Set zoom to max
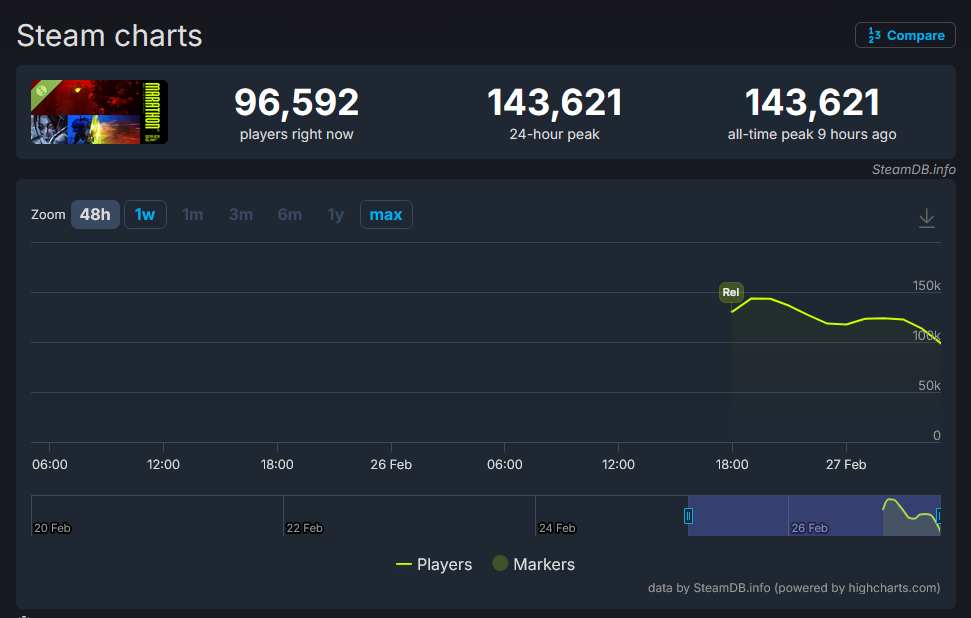The height and width of the screenshot is (618, 971). [386, 214]
